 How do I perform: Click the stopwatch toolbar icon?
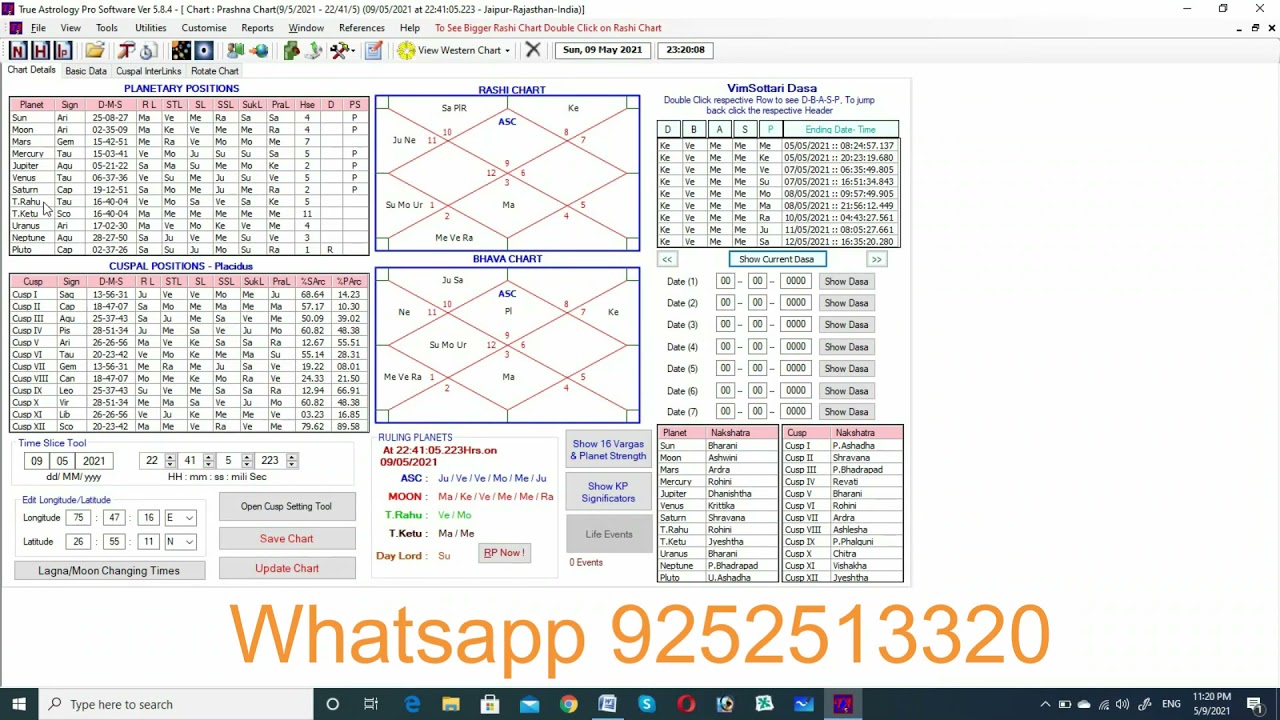(x=148, y=50)
